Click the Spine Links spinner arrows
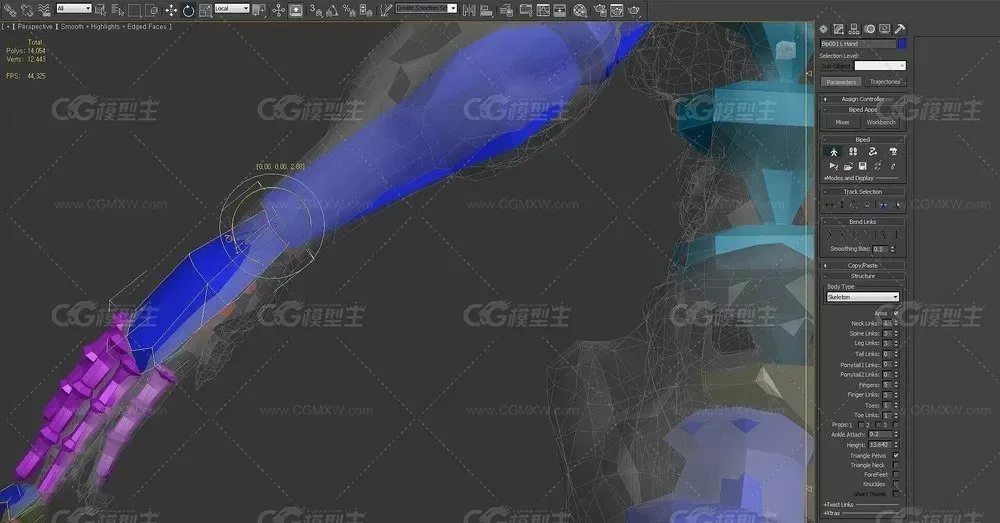This screenshot has height=523, width=1000. click(x=896, y=334)
